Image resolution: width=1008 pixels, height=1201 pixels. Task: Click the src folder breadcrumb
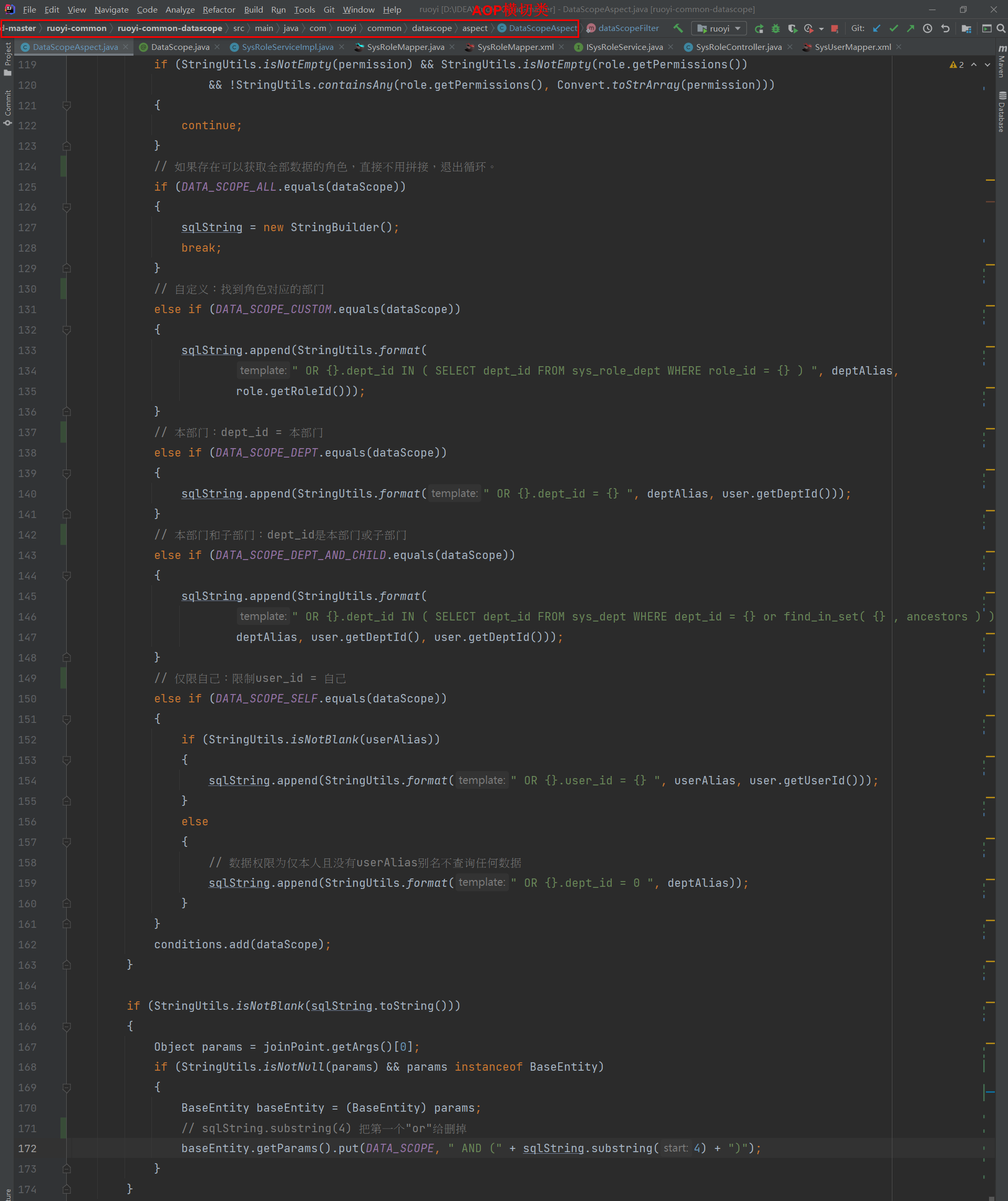tap(239, 28)
